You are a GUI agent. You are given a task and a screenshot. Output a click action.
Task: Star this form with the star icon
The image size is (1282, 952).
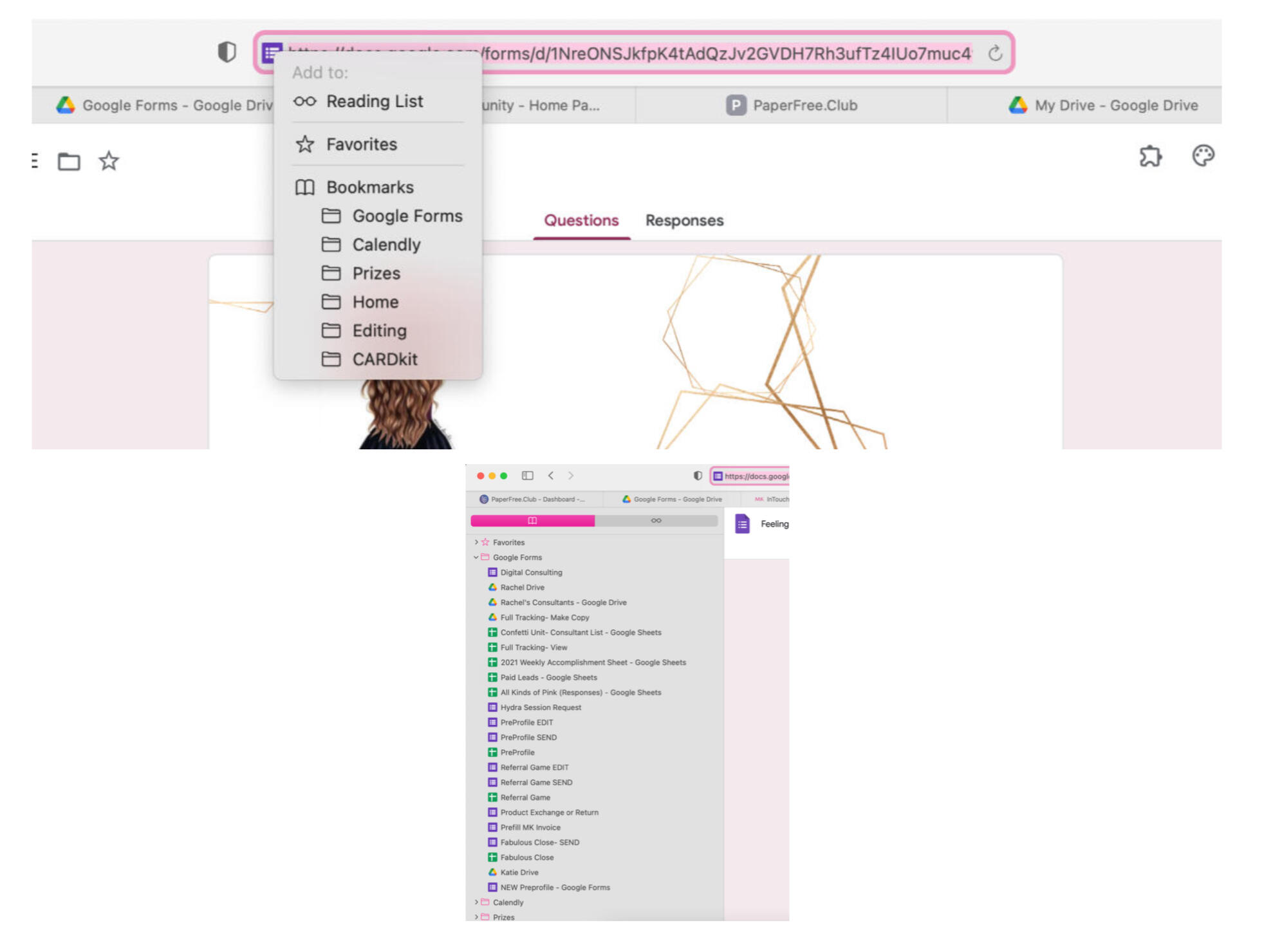109,161
